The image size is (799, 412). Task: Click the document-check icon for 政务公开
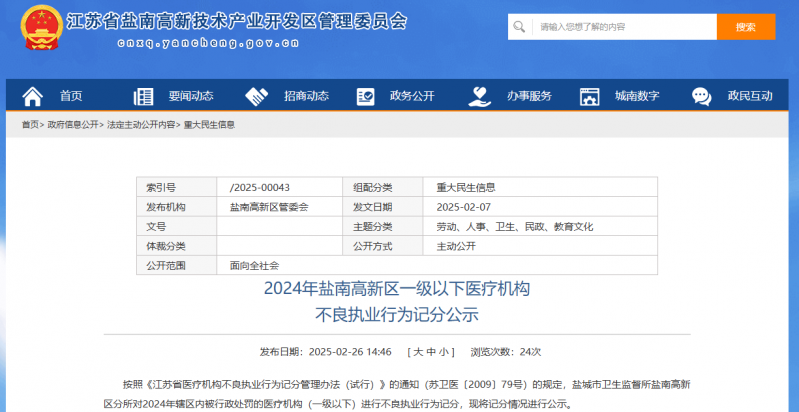tap(365, 96)
